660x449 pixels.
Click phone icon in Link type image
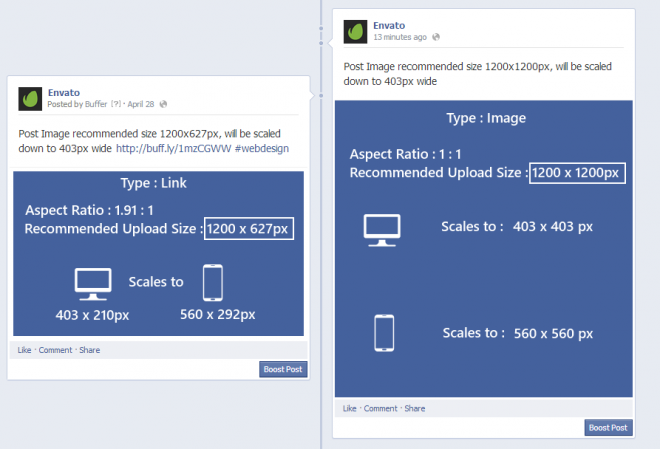213,283
